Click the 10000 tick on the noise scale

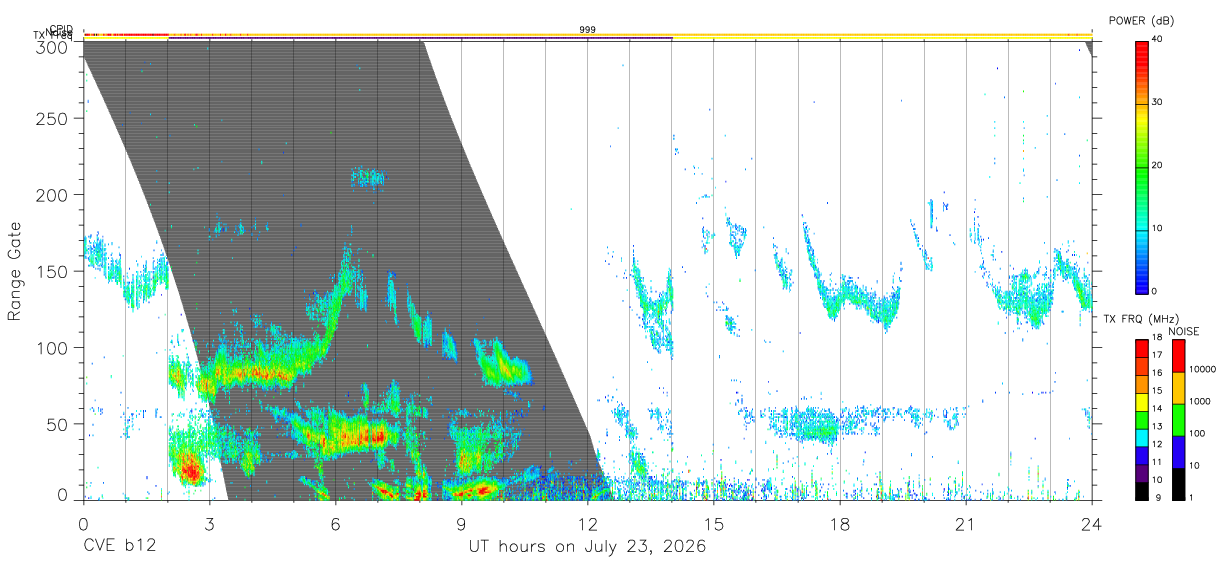point(1202,370)
